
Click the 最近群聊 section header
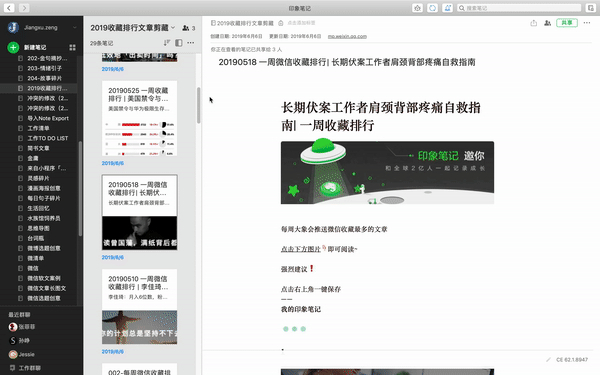[19, 315]
